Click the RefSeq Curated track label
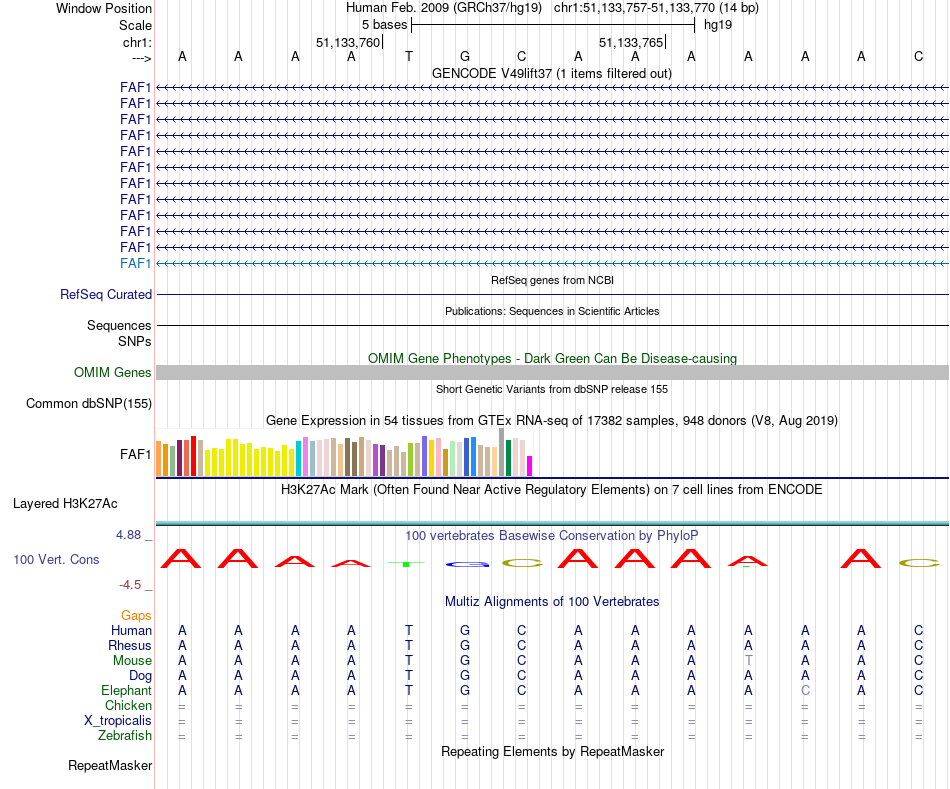Viewport: 950px width, 789px height. pyautogui.click(x=106, y=295)
